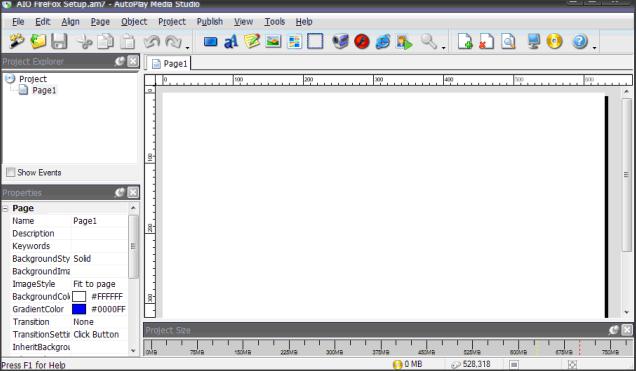Click the page preview magnifier icon
Image resolution: width=636 pixels, height=371 pixels.
(x=508, y=41)
